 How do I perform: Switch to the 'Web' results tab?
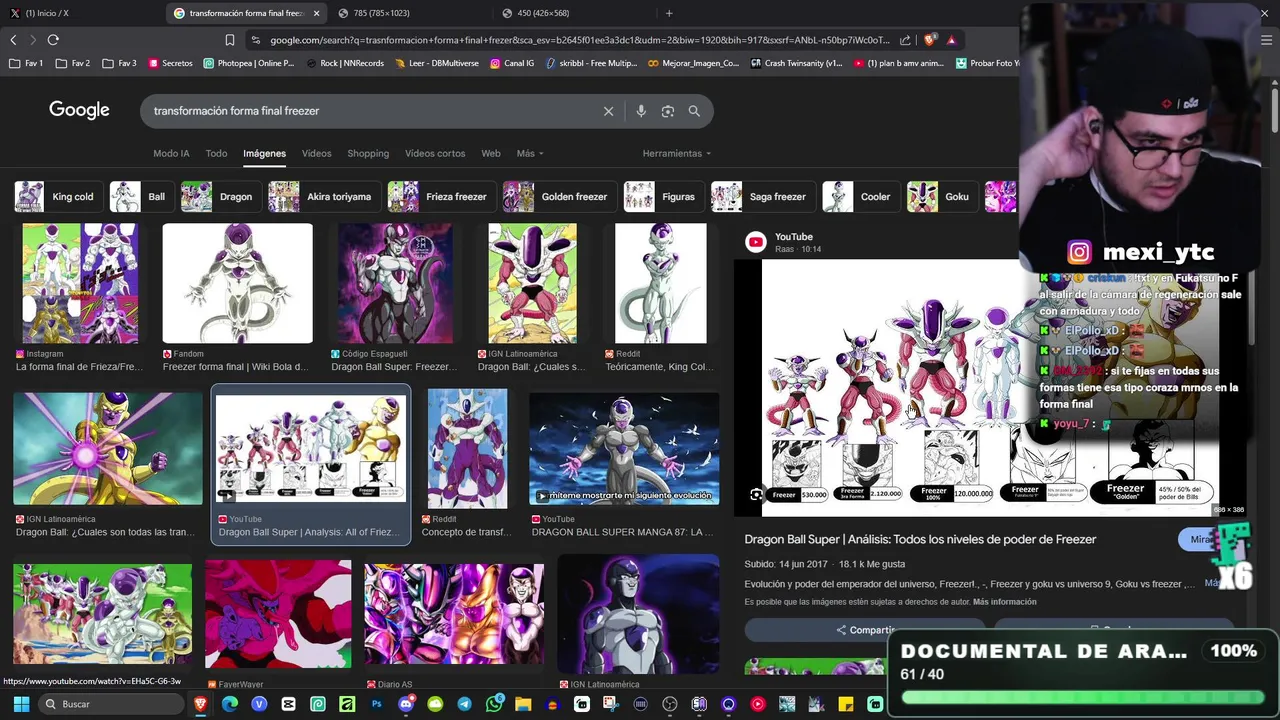(x=491, y=153)
